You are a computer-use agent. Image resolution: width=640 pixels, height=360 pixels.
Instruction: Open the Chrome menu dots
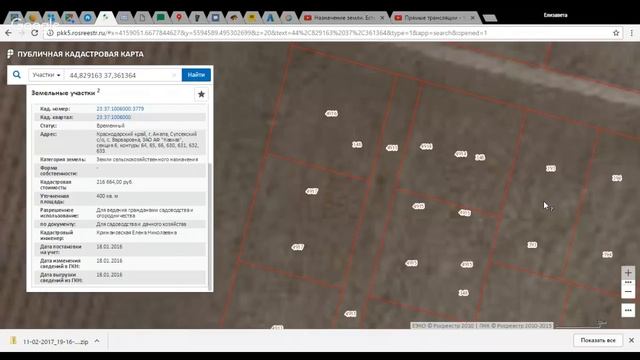631,33
